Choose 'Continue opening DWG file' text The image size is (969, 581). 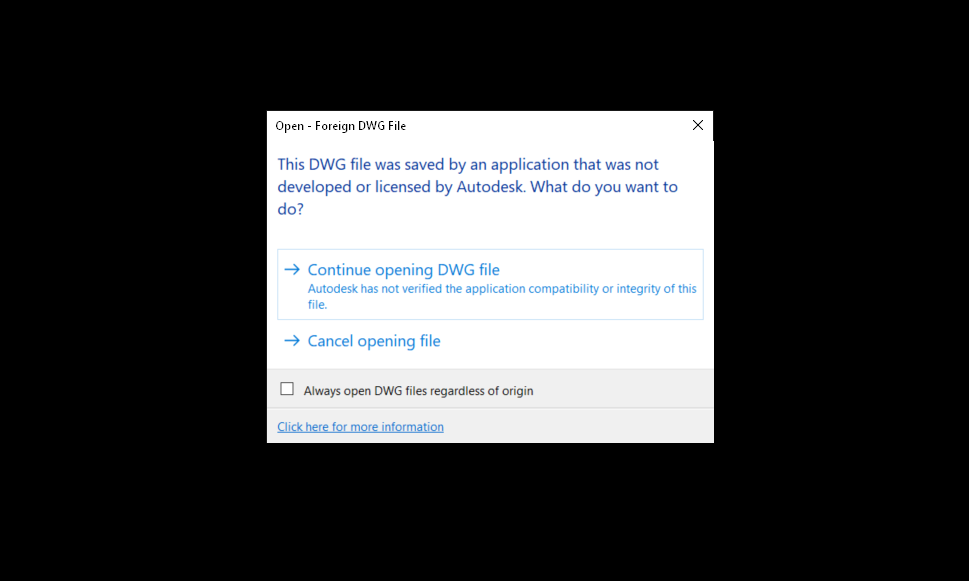(x=403, y=270)
